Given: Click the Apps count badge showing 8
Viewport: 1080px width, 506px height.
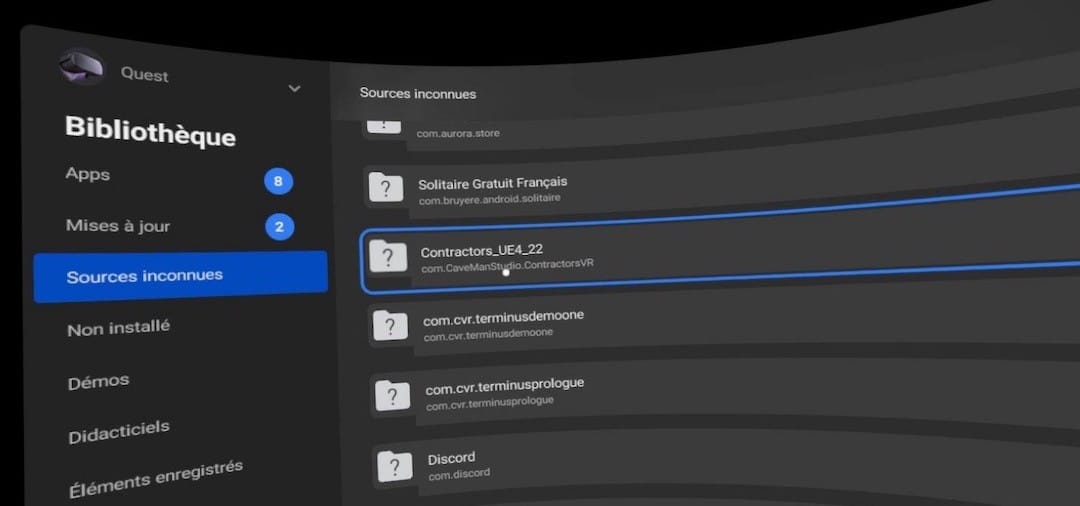Looking at the screenshot, I should 278,182.
